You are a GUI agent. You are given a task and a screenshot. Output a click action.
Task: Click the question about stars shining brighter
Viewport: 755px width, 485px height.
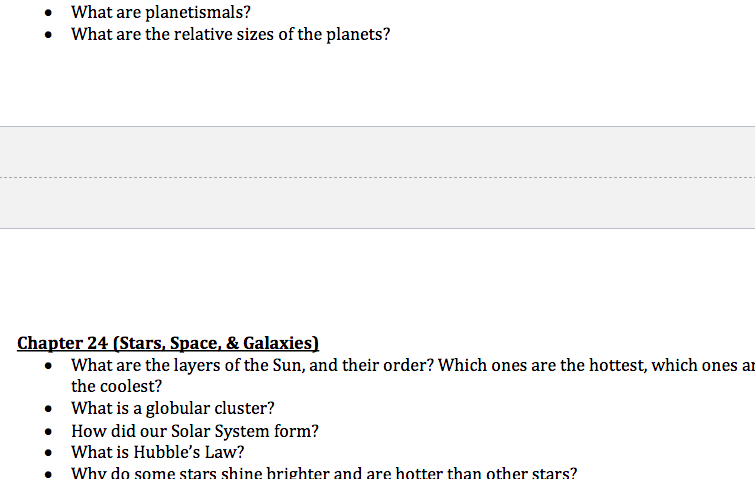click(x=324, y=473)
